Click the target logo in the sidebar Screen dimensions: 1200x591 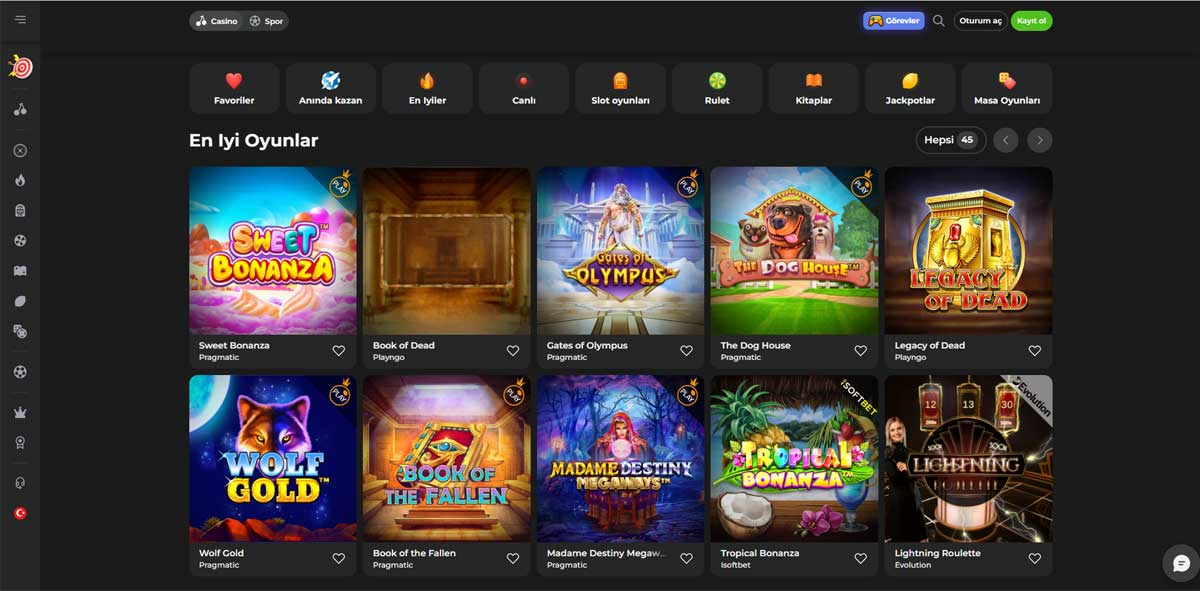point(20,67)
